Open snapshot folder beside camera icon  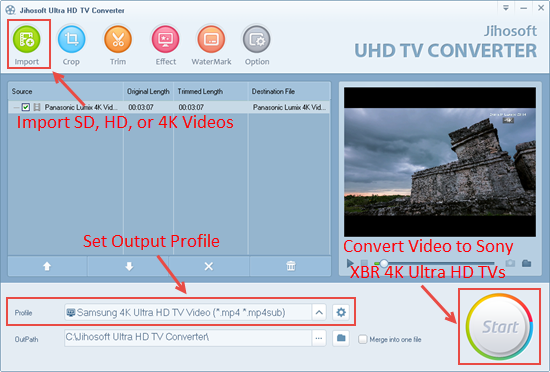[x=526, y=263]
